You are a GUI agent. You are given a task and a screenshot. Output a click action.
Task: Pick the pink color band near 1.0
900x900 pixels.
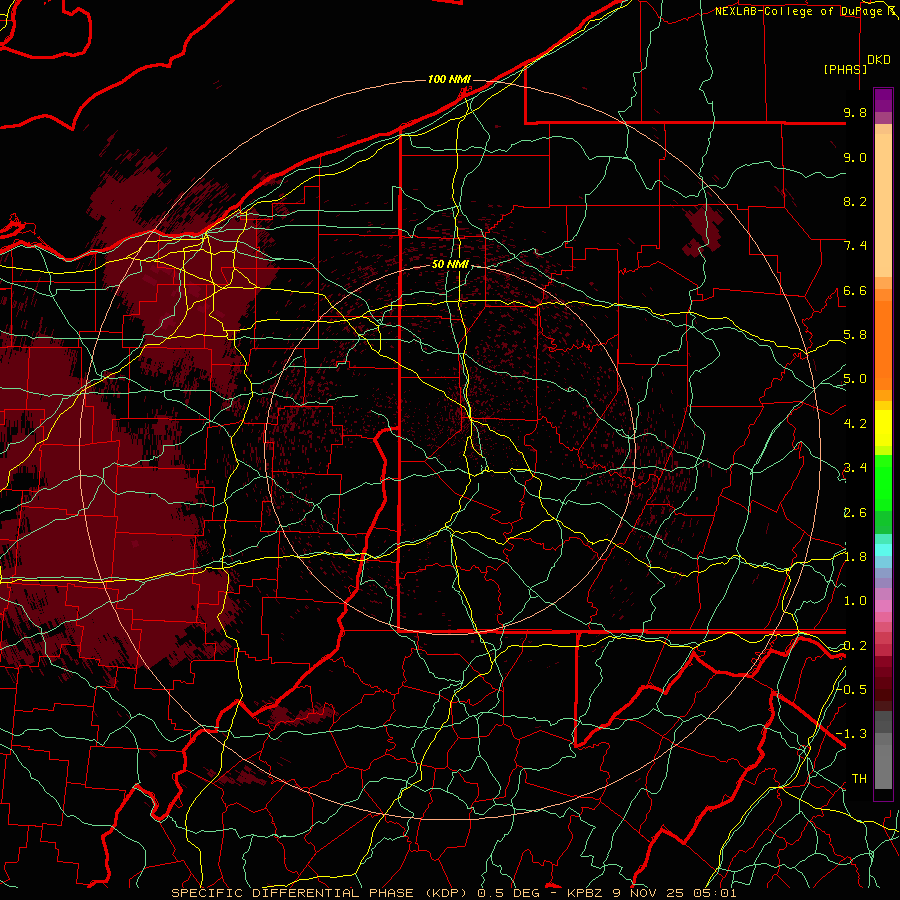click(x=883, y=606)
